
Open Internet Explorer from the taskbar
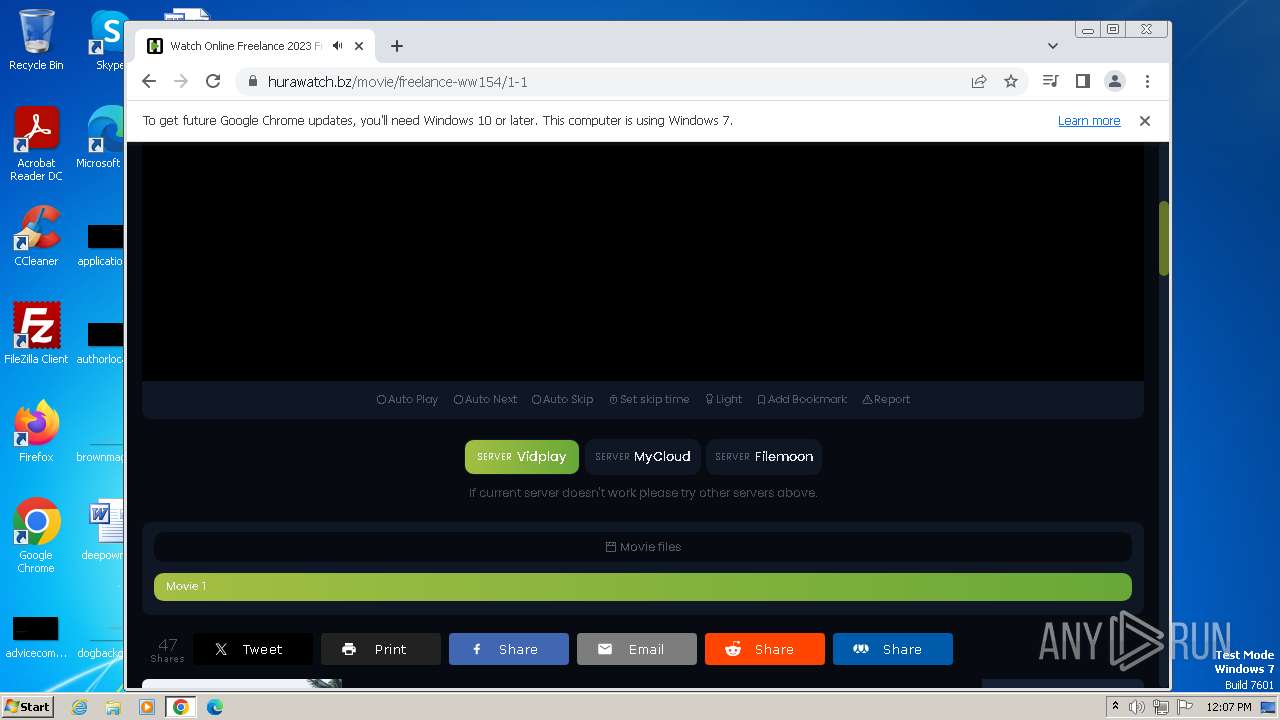tap(80, 707)
